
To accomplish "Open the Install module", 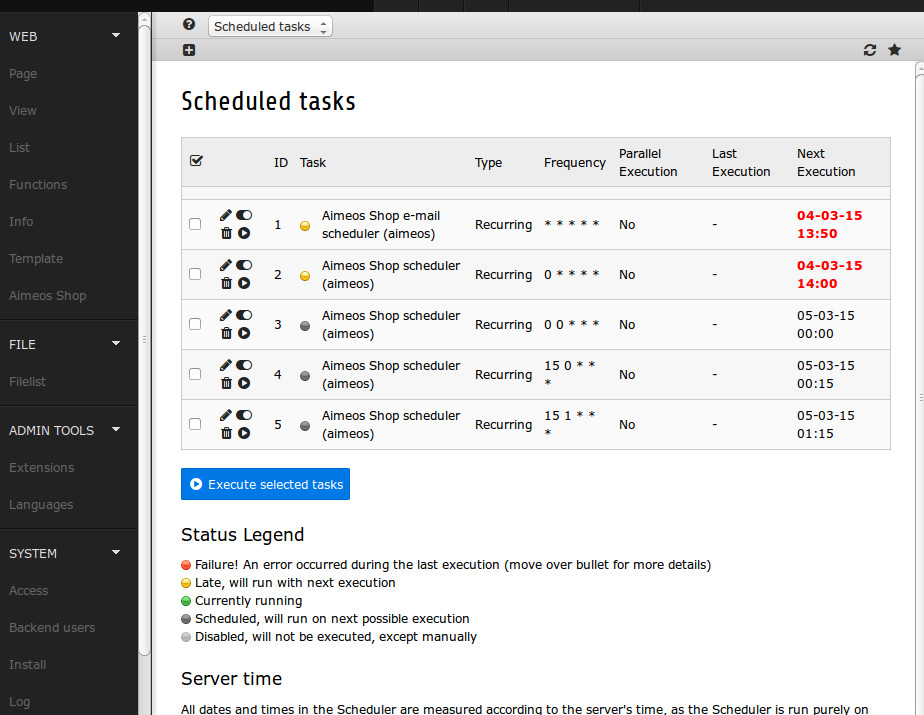I will 27,665.
